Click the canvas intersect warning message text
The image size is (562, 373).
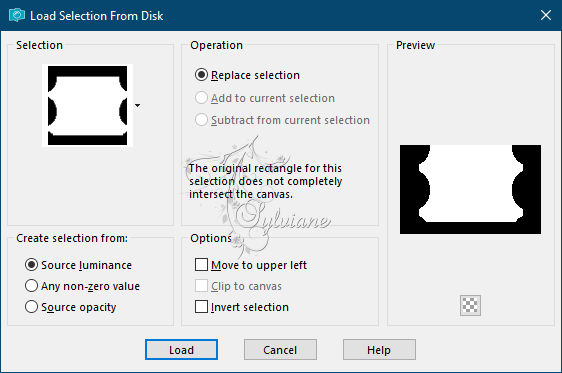266,181
